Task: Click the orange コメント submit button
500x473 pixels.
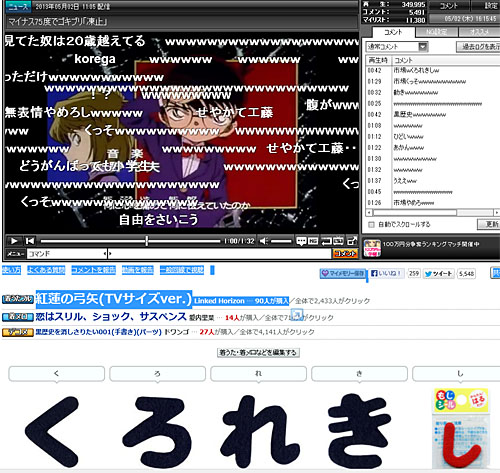Action: [345, 254]
